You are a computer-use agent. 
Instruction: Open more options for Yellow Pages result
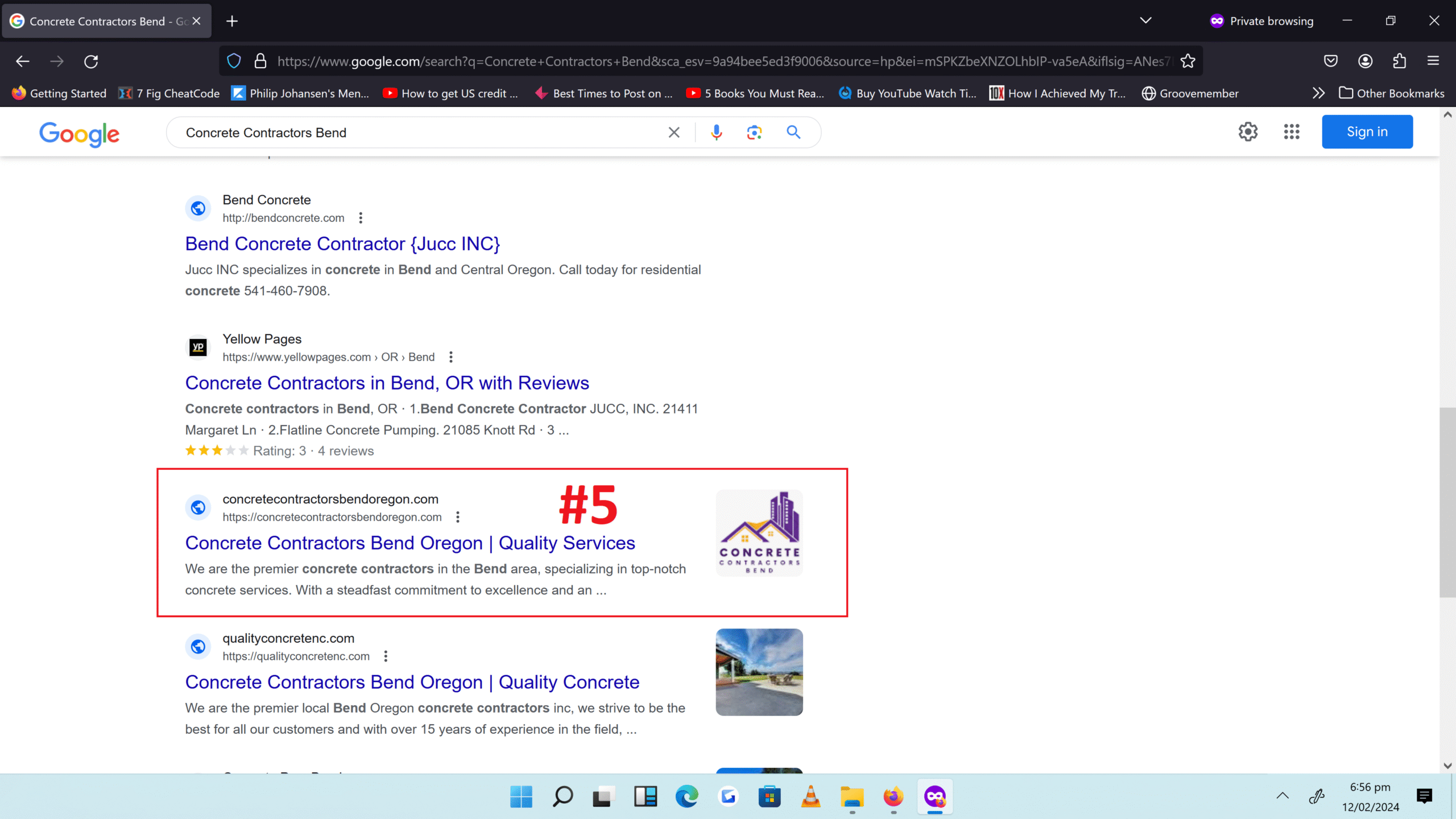pyautogui.click(x=451, y=357)
